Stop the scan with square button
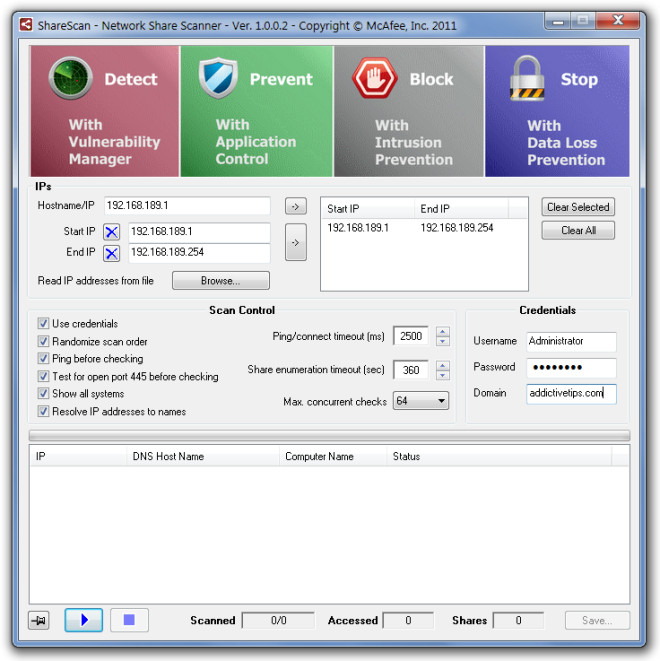 tap(129, 620)
